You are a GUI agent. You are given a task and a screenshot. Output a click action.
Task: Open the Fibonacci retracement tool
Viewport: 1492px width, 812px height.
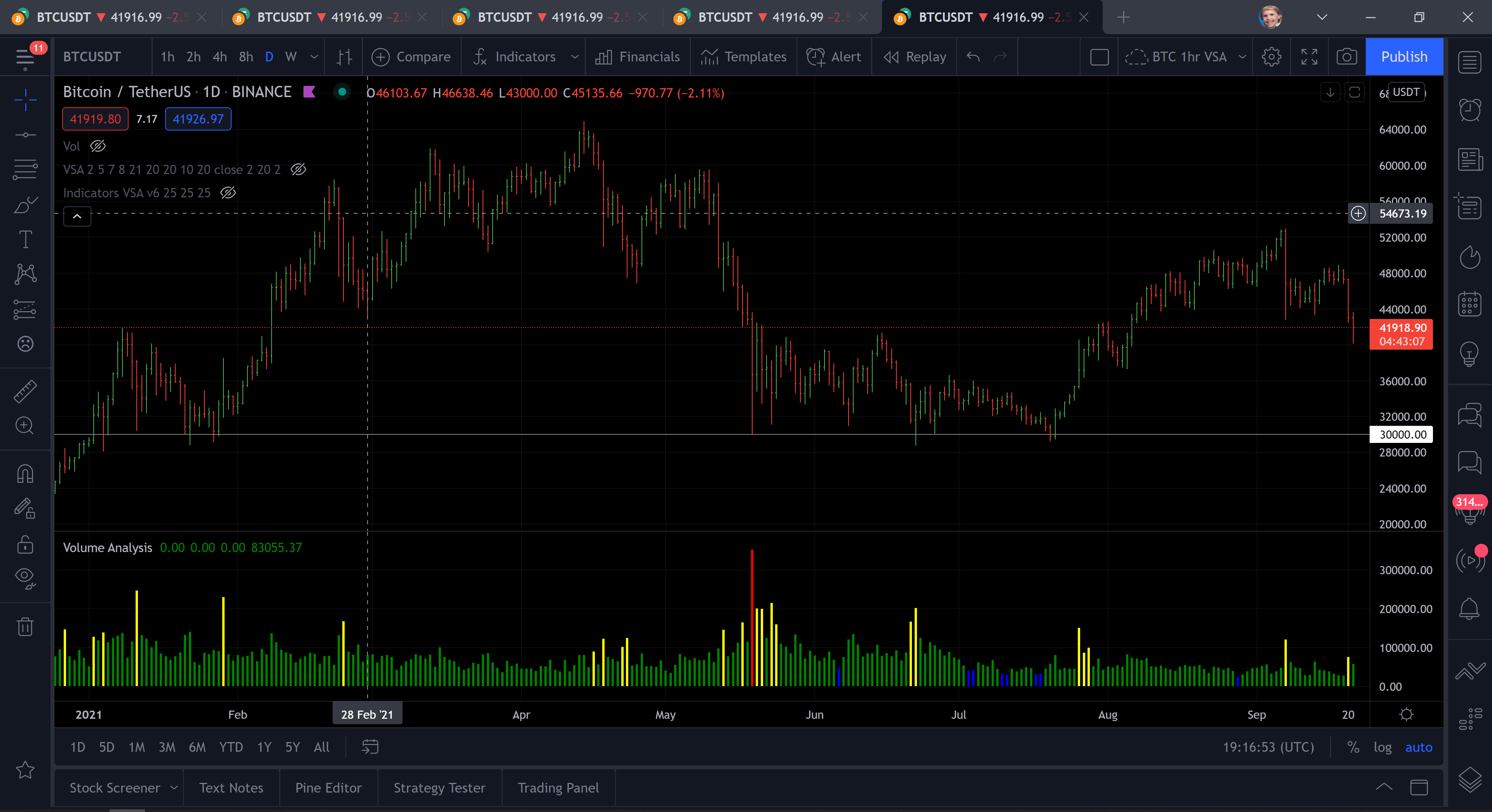pos(25,170)
